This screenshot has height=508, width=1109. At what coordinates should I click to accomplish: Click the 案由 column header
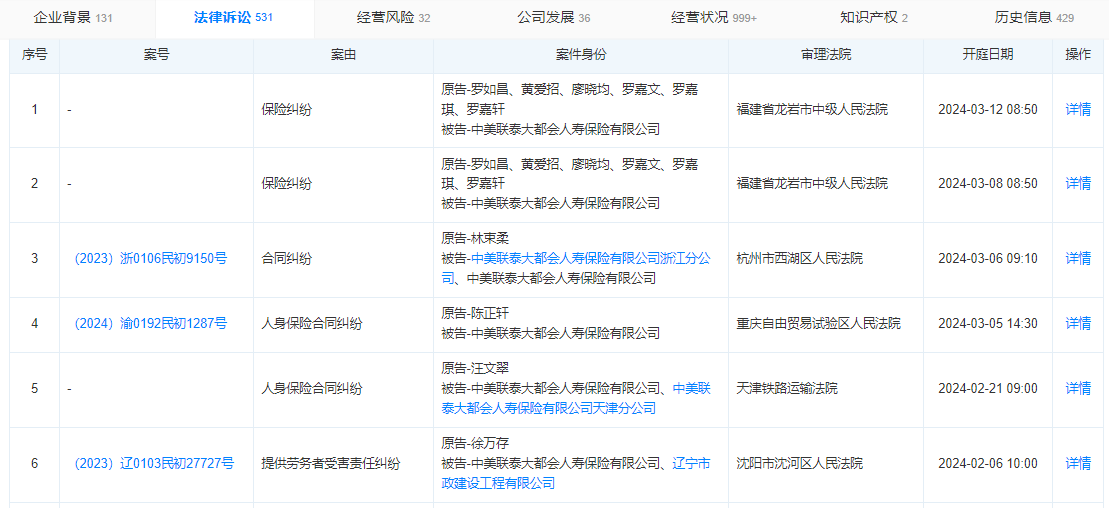coord(343,55)
